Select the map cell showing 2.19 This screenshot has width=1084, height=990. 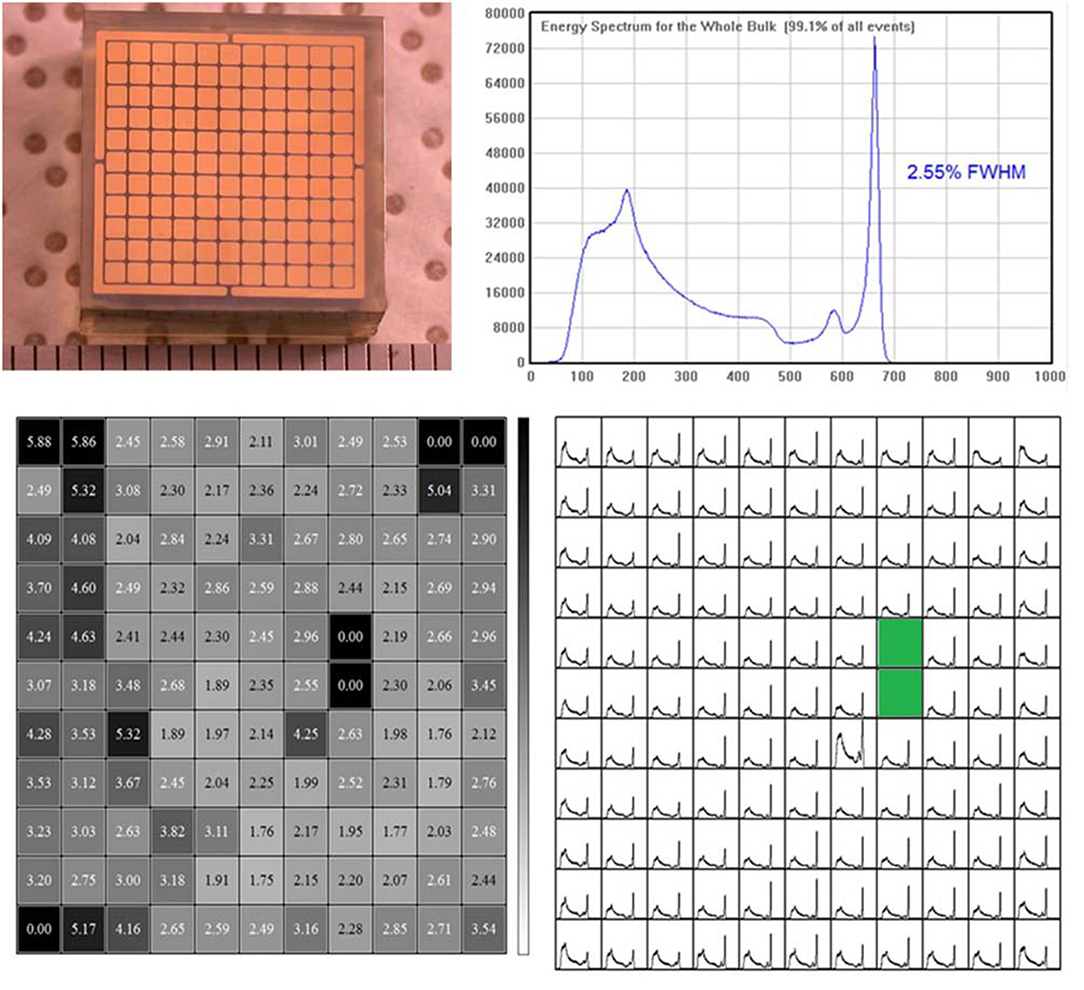(x=395, y=636)
